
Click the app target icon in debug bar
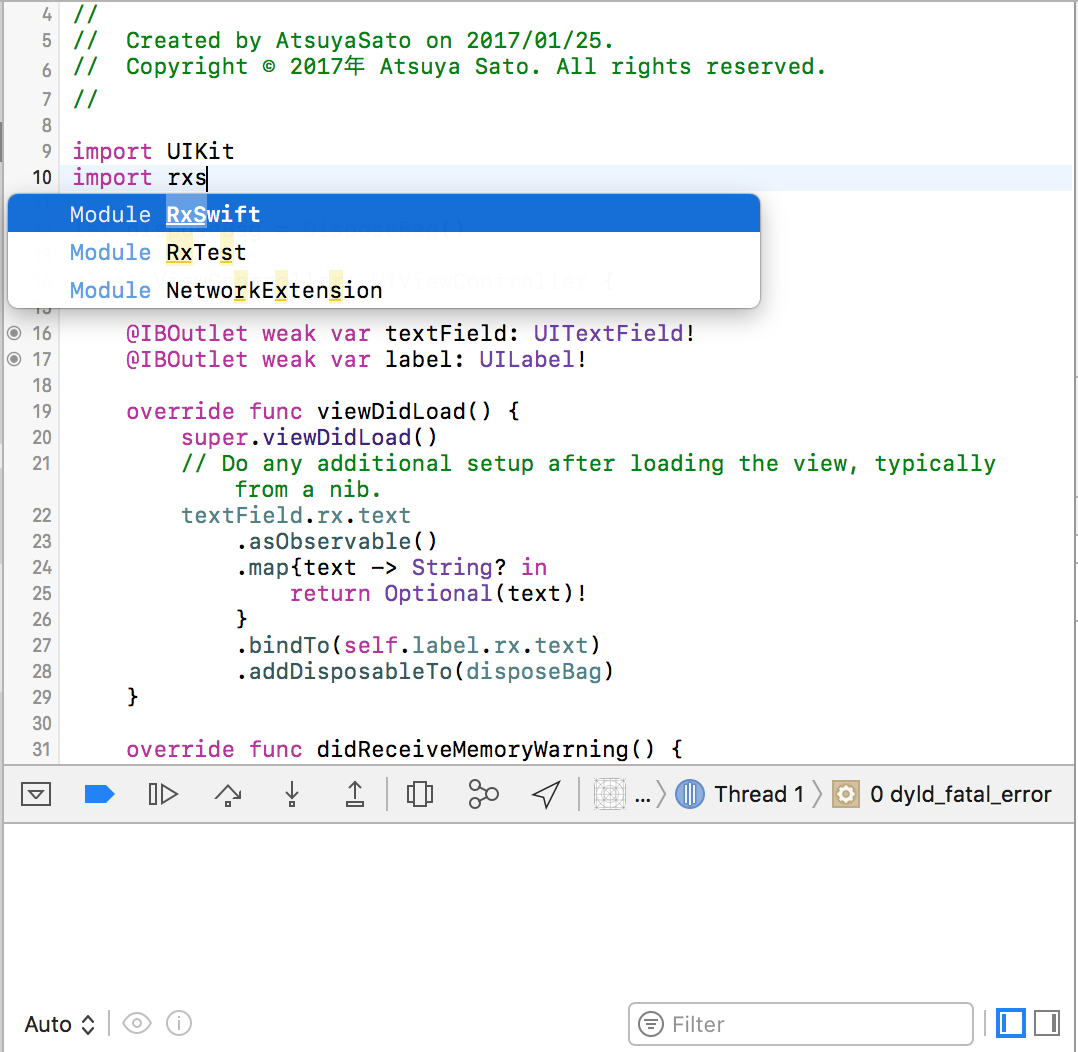pyautogui.click(x=609, y=794)
